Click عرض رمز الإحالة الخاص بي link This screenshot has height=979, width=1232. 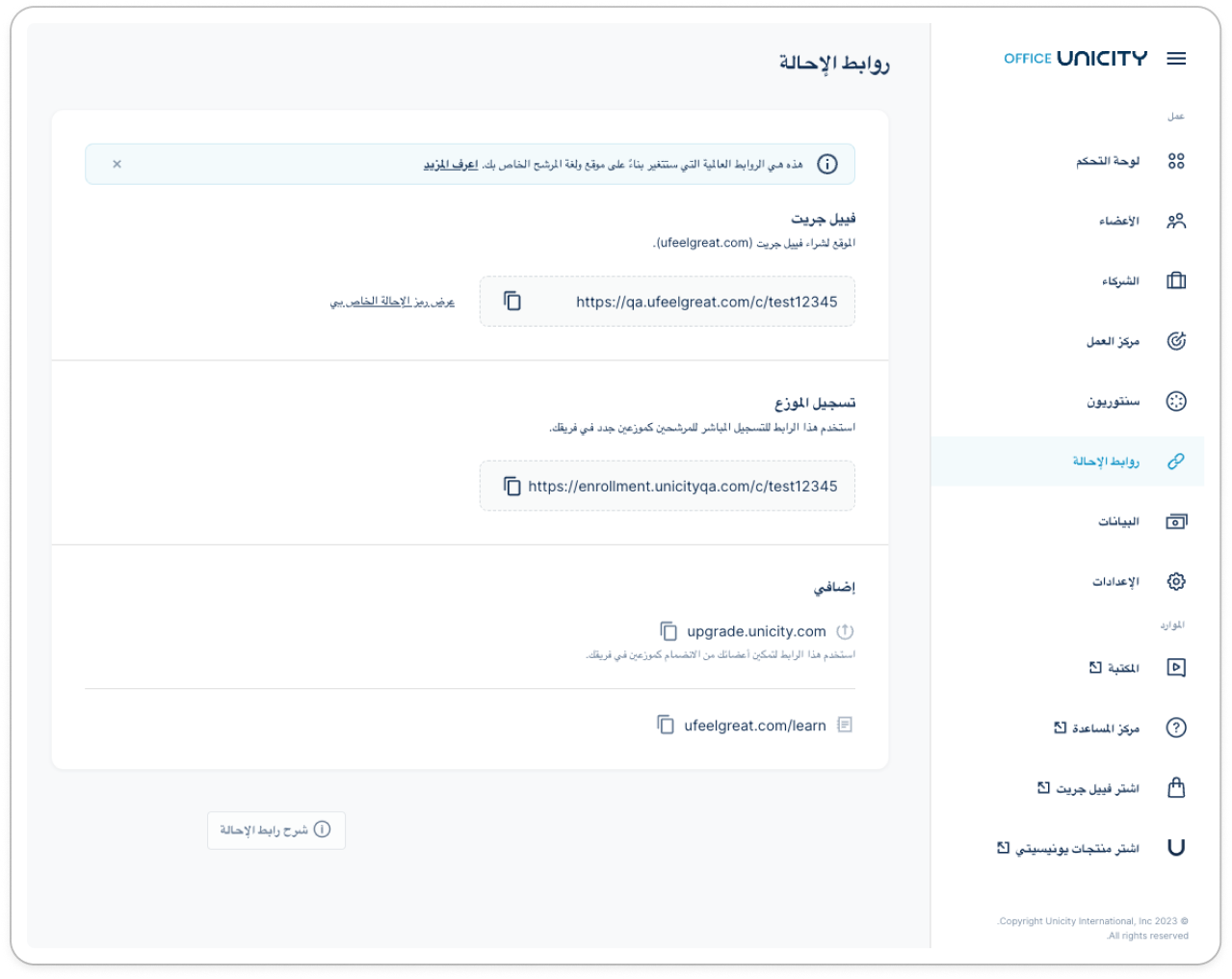click(x=392, y=302)
